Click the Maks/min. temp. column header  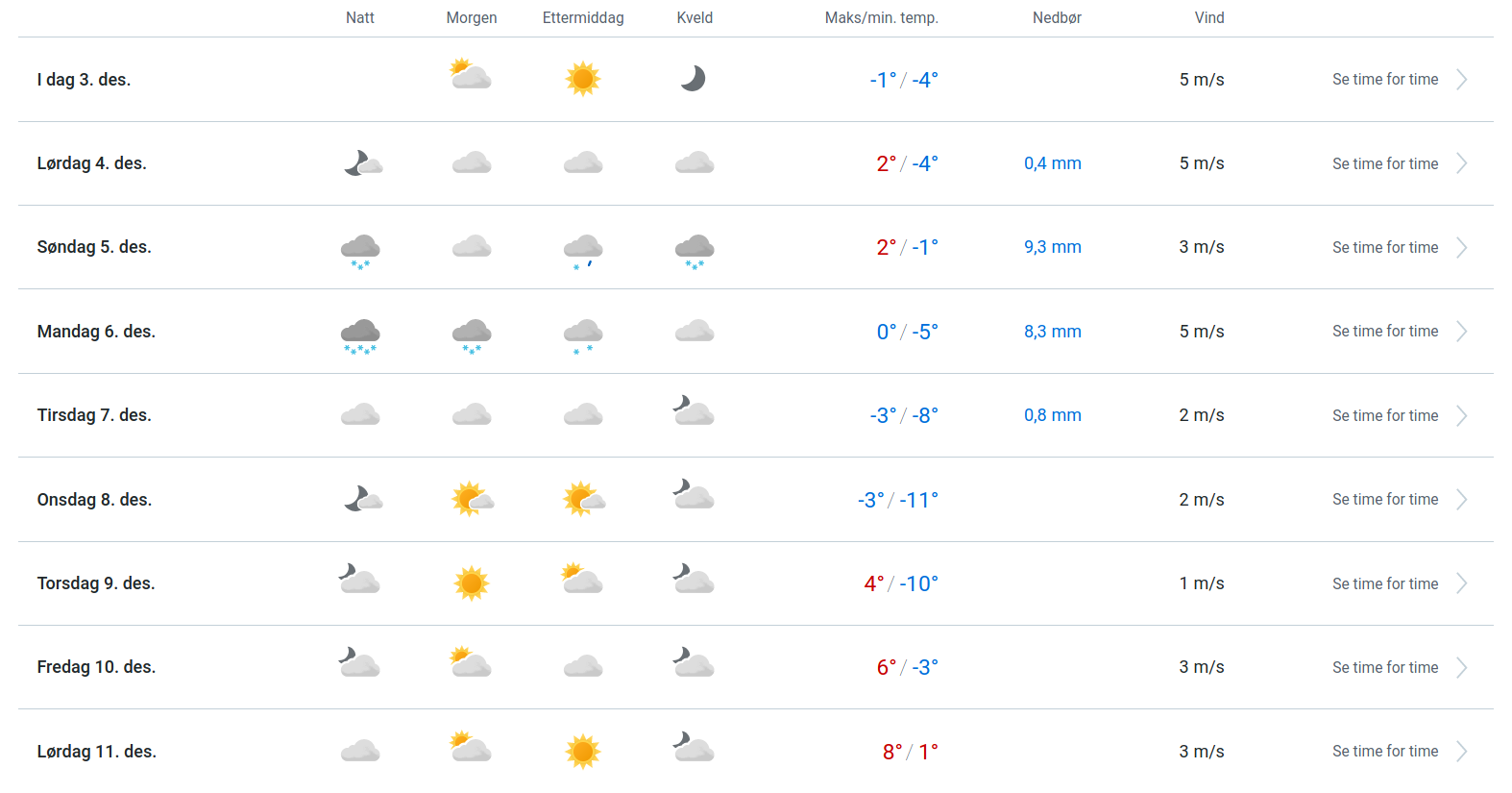pyautogui.click(x=881, y=18)
